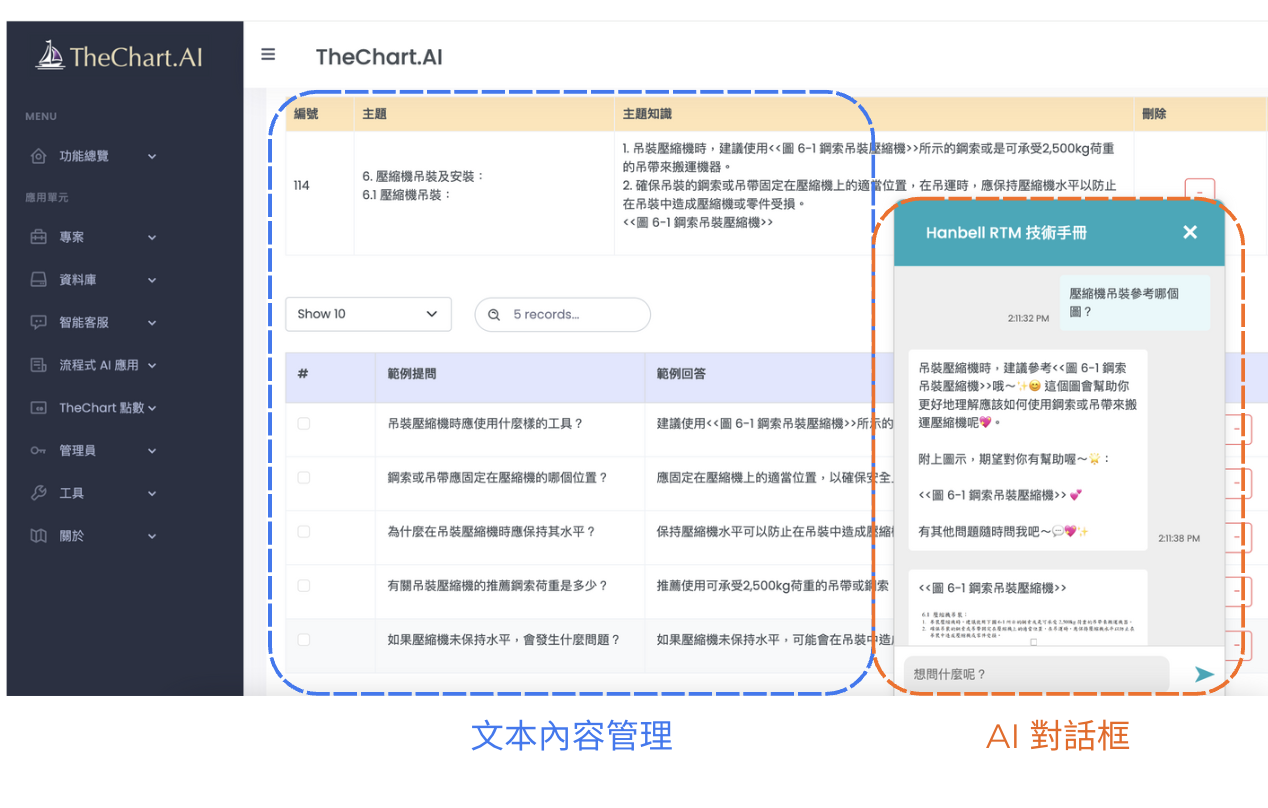This screenshot has height=808, width=1268.
Task: Click the hamburger menu icon
Action: 268,55
